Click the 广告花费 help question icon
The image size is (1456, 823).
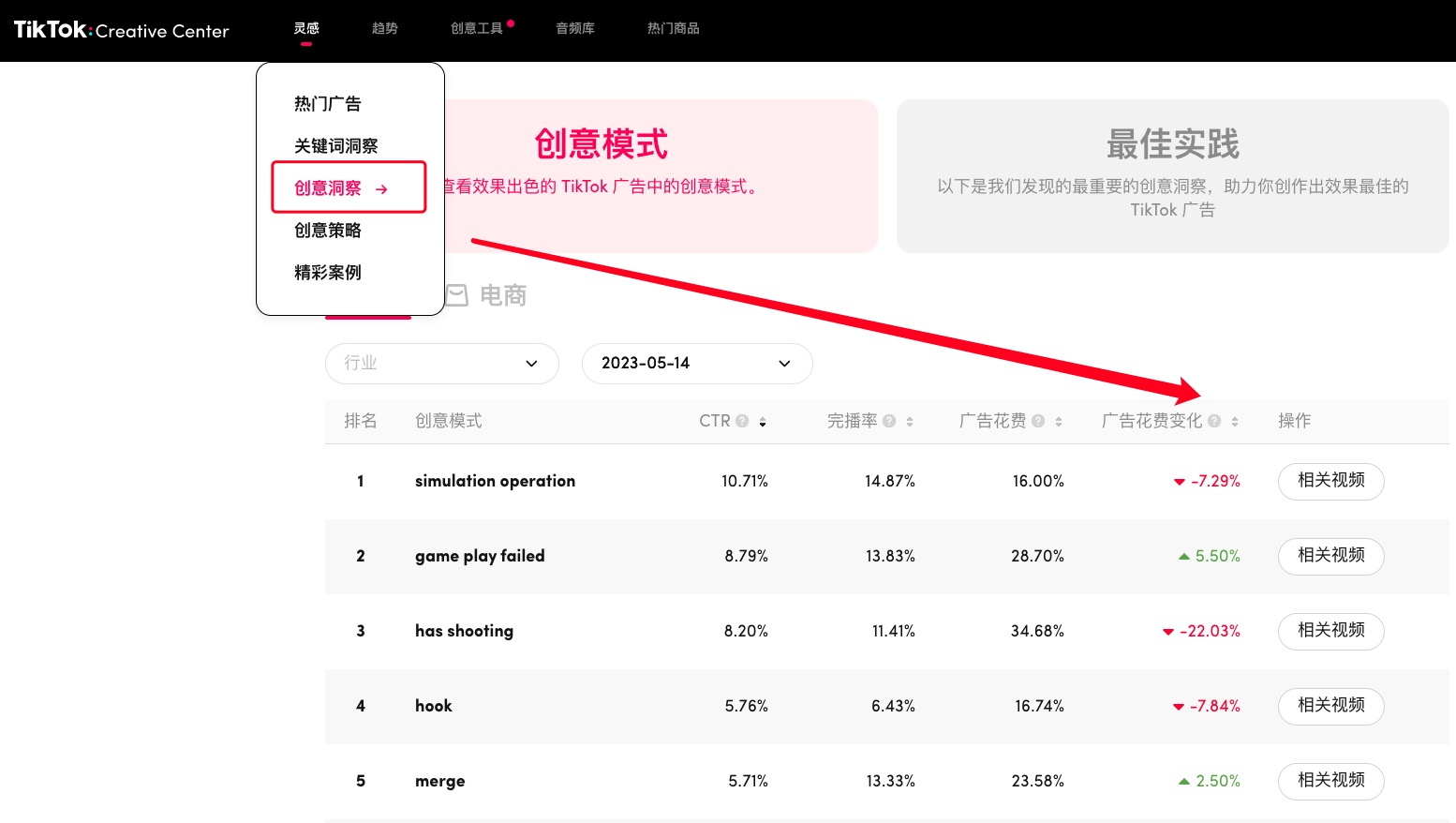[x=1038, y=421]
